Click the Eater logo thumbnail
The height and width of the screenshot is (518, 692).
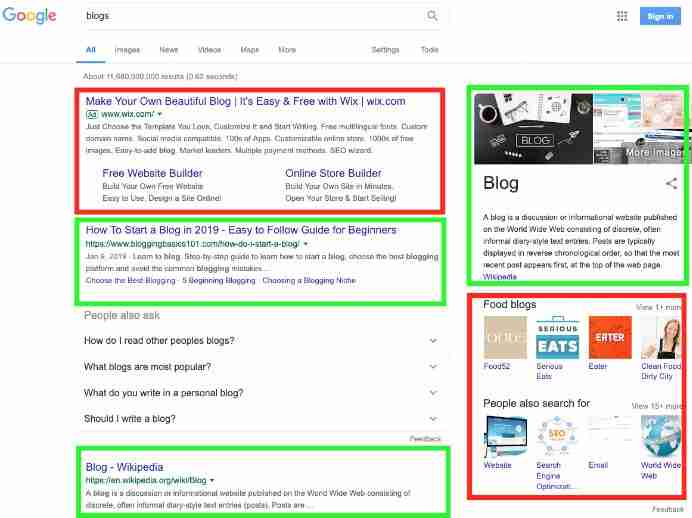(610, 338)
